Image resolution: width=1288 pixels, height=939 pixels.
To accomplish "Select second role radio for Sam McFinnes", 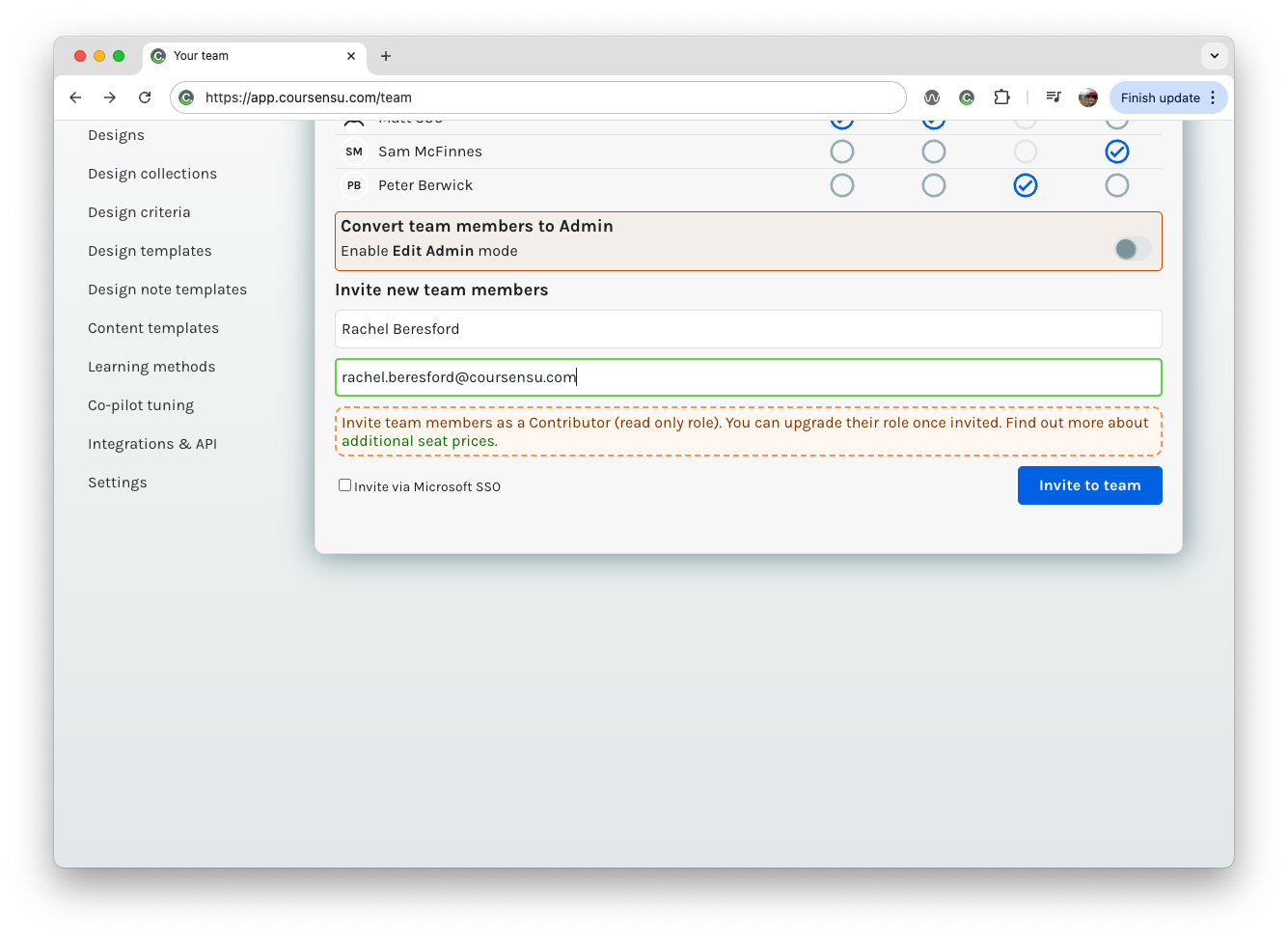I will [x=934, y=152].
